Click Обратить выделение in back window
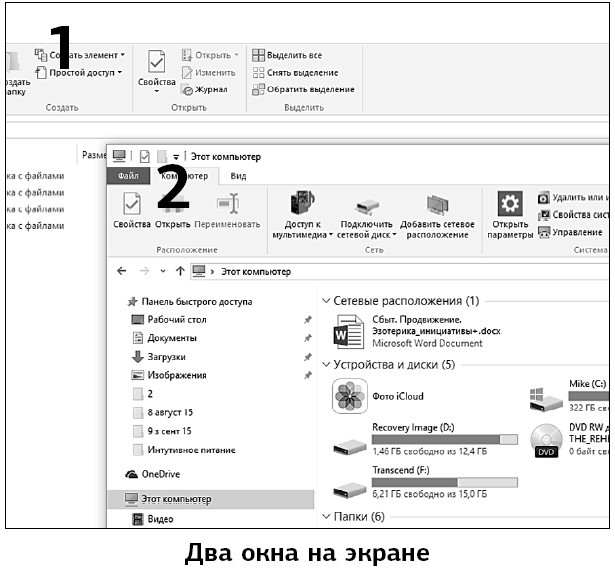615x569 pixels. click(303, 89)
